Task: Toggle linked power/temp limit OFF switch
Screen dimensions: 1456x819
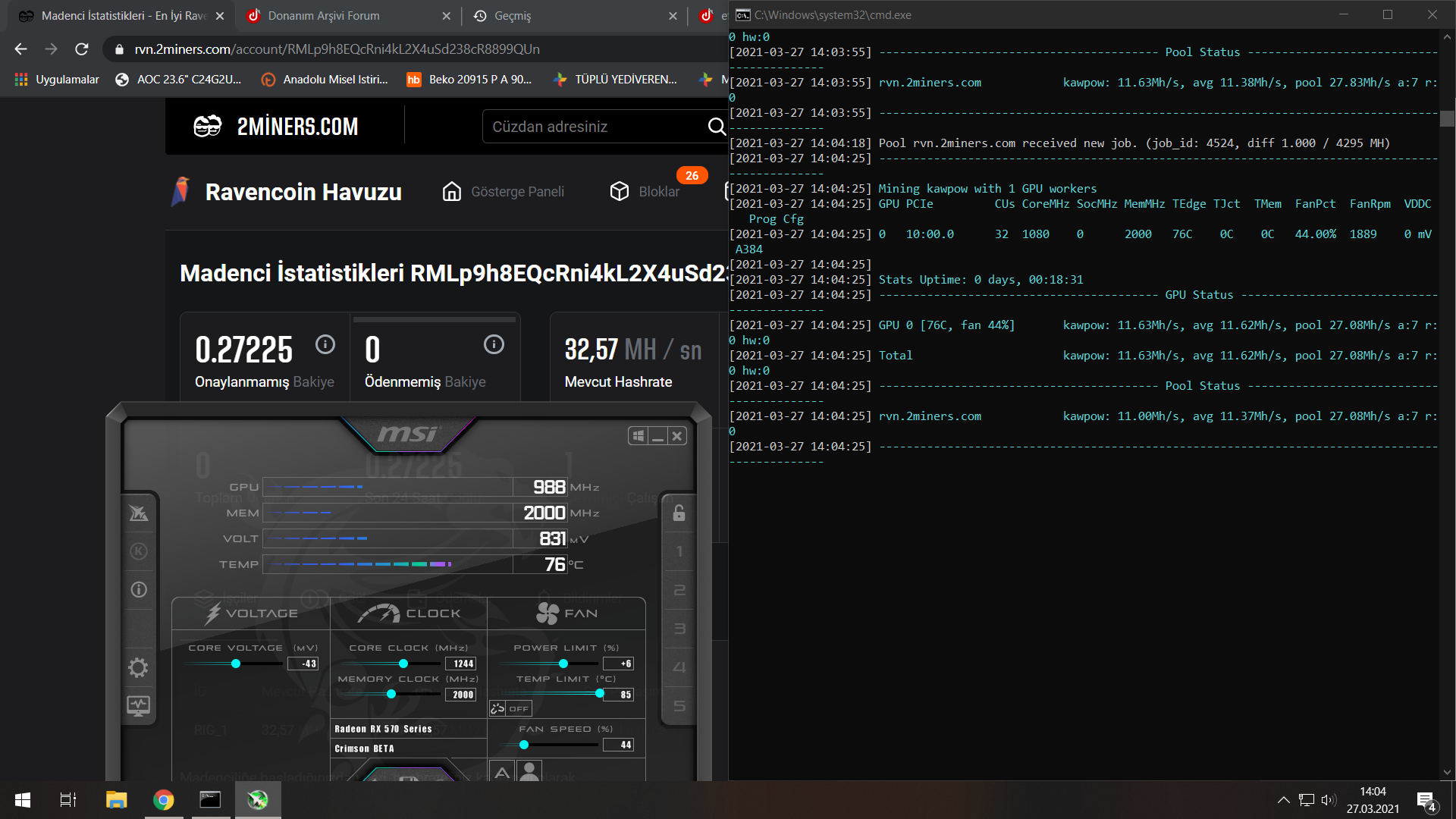Action: point(510,708)
